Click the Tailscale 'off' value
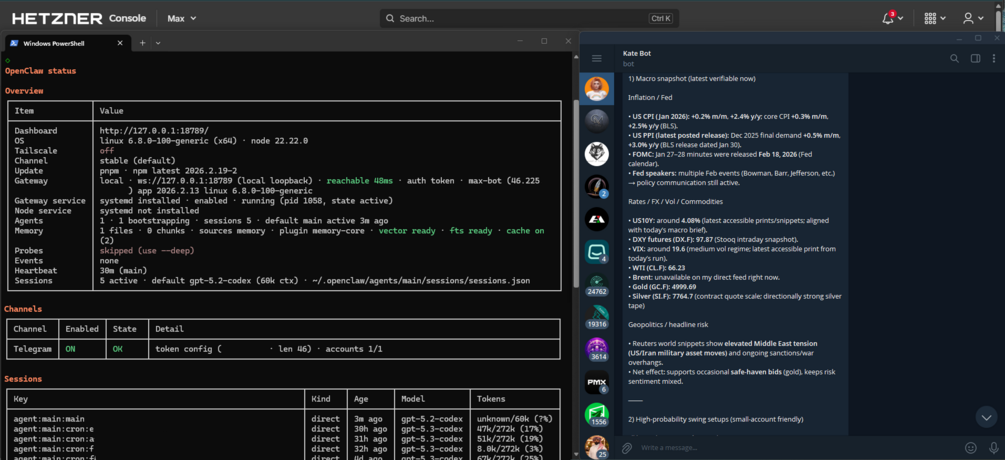This screenshot has width=1005, height=460. (x=107, y=151)
